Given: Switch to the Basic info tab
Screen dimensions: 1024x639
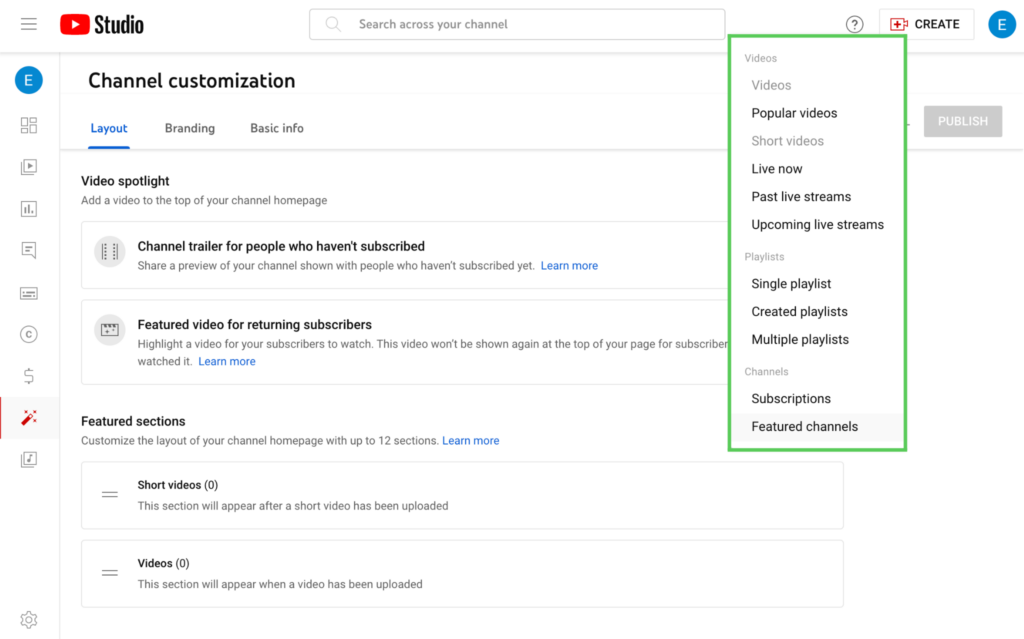Looking at the screenshot, I should click(x=277, y=128).
